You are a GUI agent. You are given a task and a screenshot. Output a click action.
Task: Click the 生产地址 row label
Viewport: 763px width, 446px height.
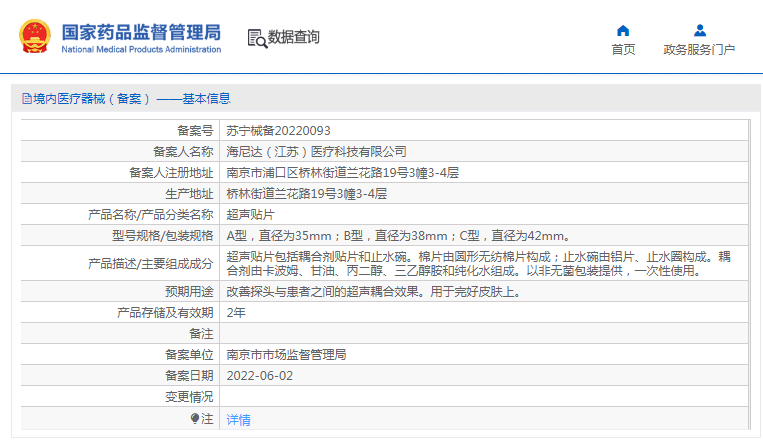click(189, 194)
